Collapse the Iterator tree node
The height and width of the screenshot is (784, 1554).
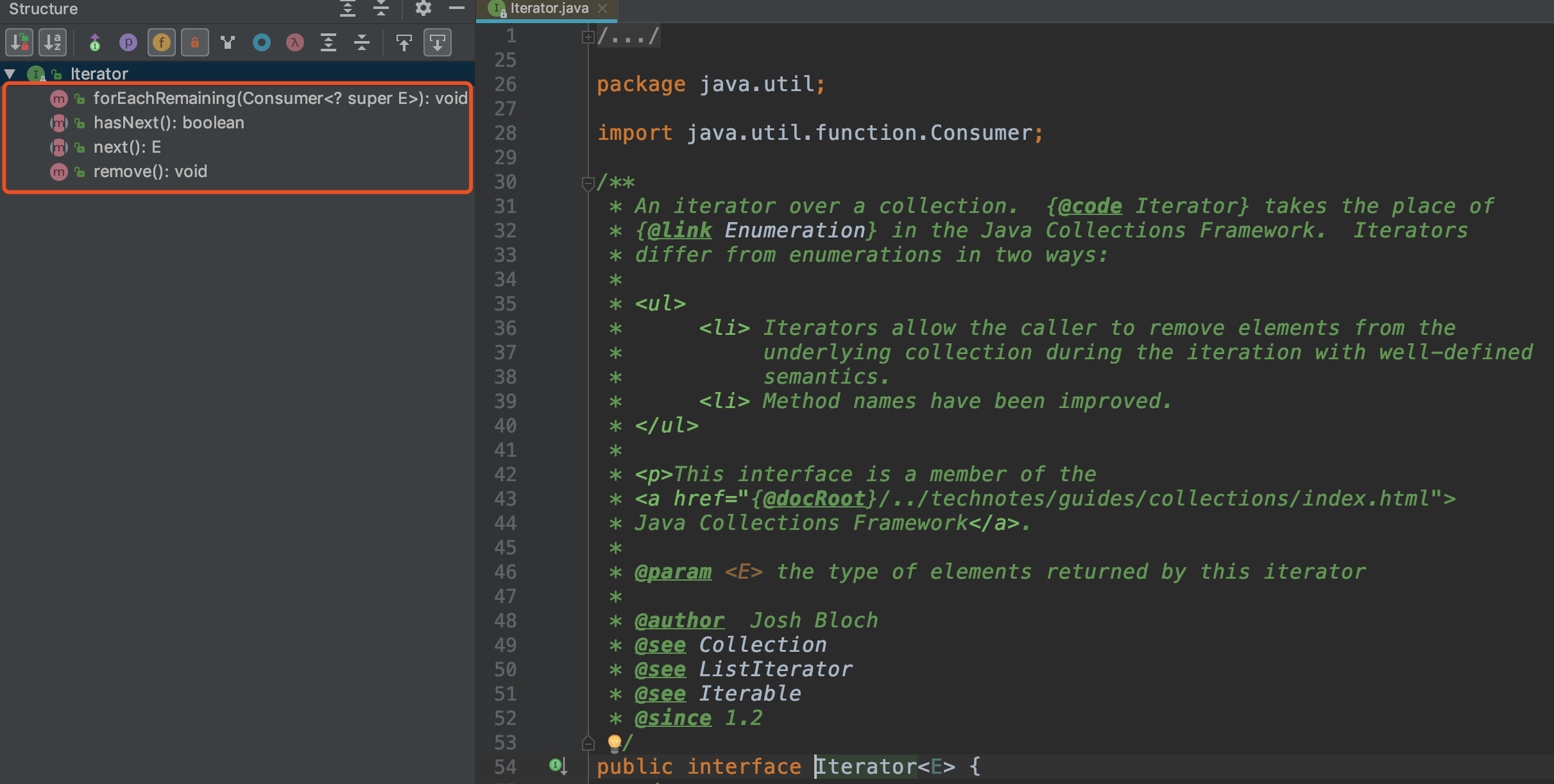click(x=10, y=74)
